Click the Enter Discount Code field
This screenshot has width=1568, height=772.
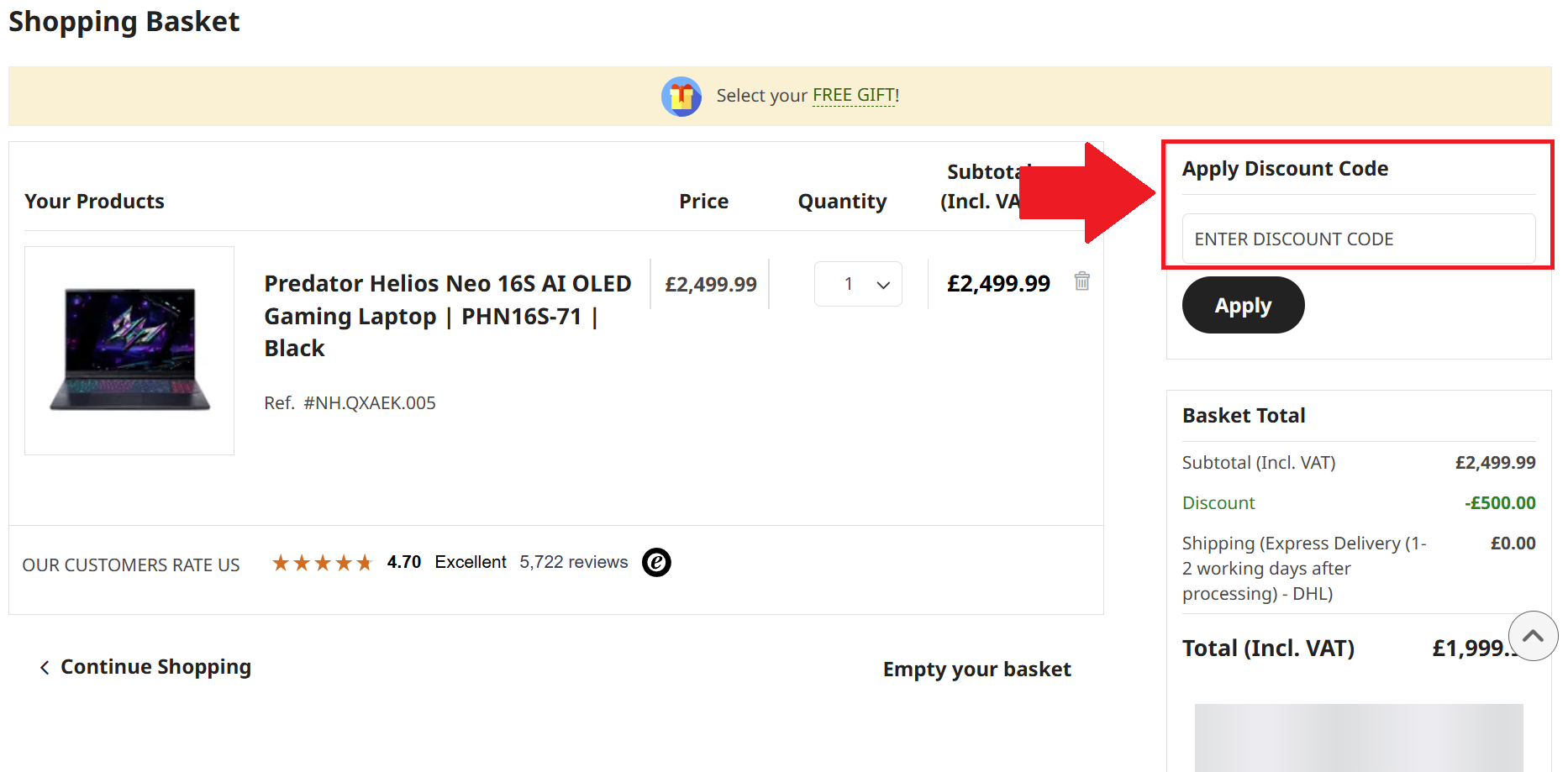[1358, 239]
